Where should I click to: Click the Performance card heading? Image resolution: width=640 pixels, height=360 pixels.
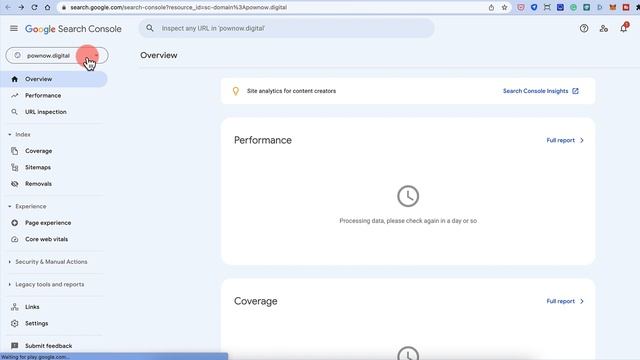pyautogui.click(x=263, y=140)
